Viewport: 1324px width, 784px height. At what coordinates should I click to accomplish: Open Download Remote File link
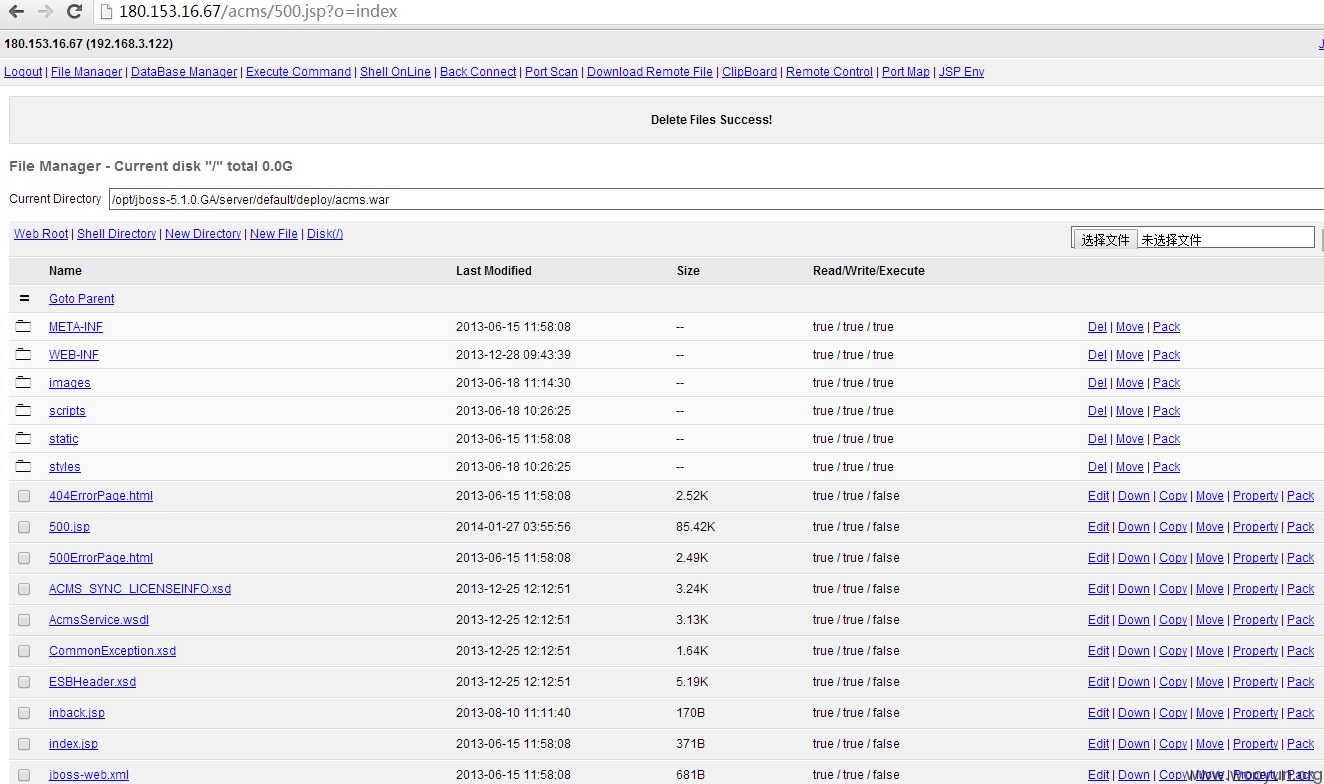tap(650, 72)
